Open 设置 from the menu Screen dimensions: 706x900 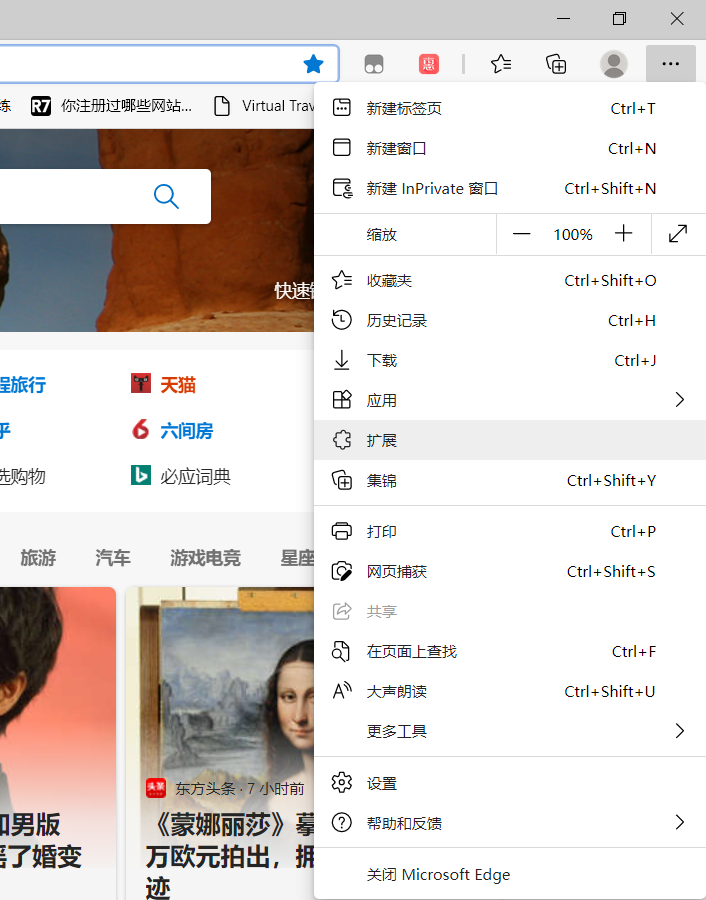coord(510,783)
